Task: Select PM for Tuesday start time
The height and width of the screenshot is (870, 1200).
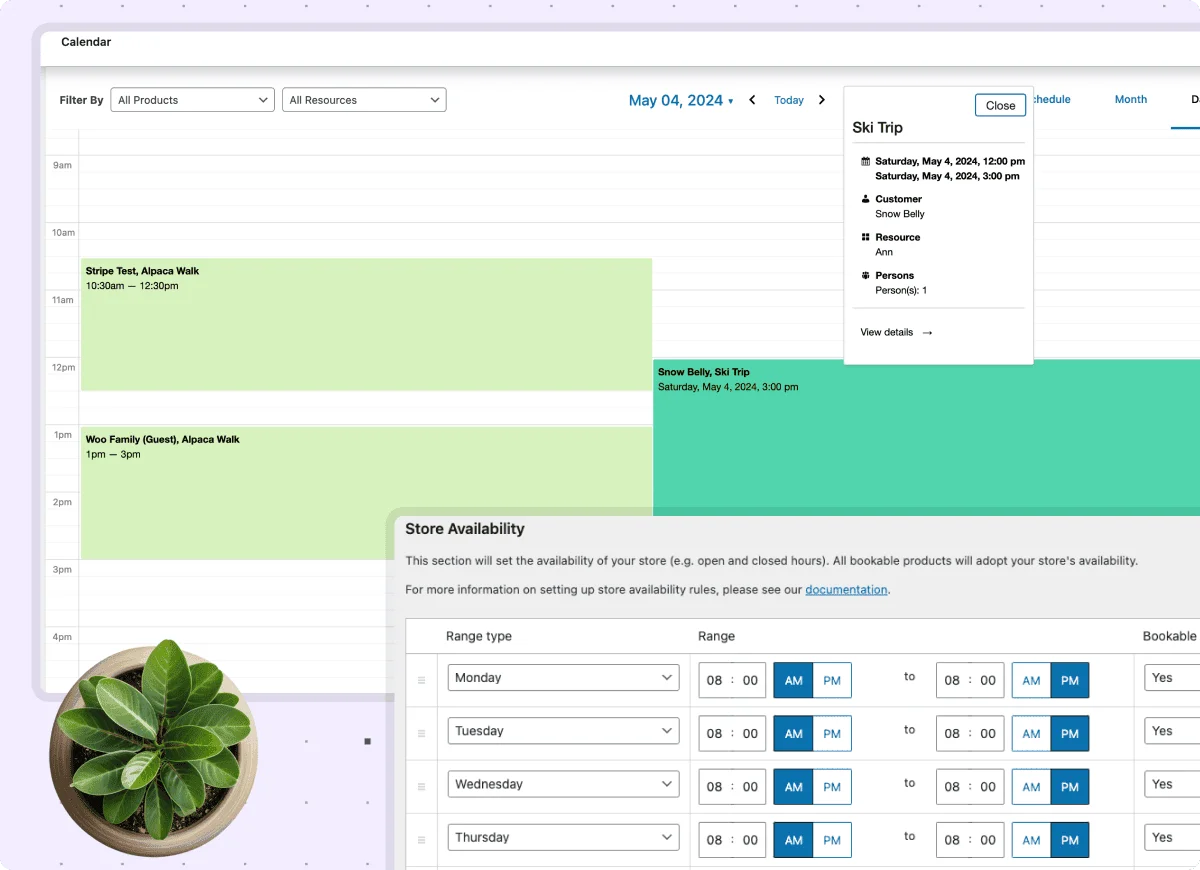Action: tap(832, 733)
